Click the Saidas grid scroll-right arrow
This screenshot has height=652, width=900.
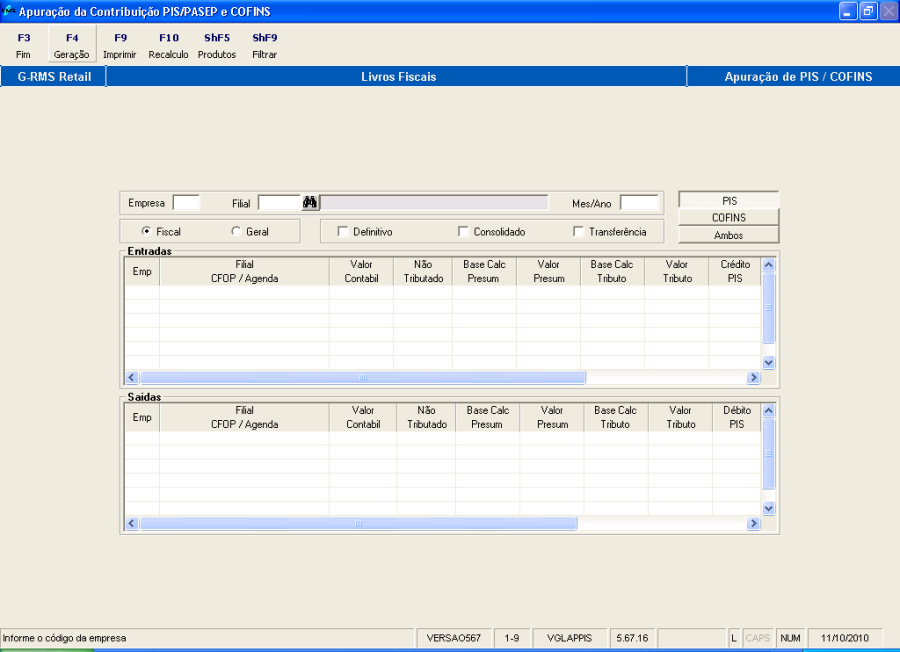tap(754, 523)
